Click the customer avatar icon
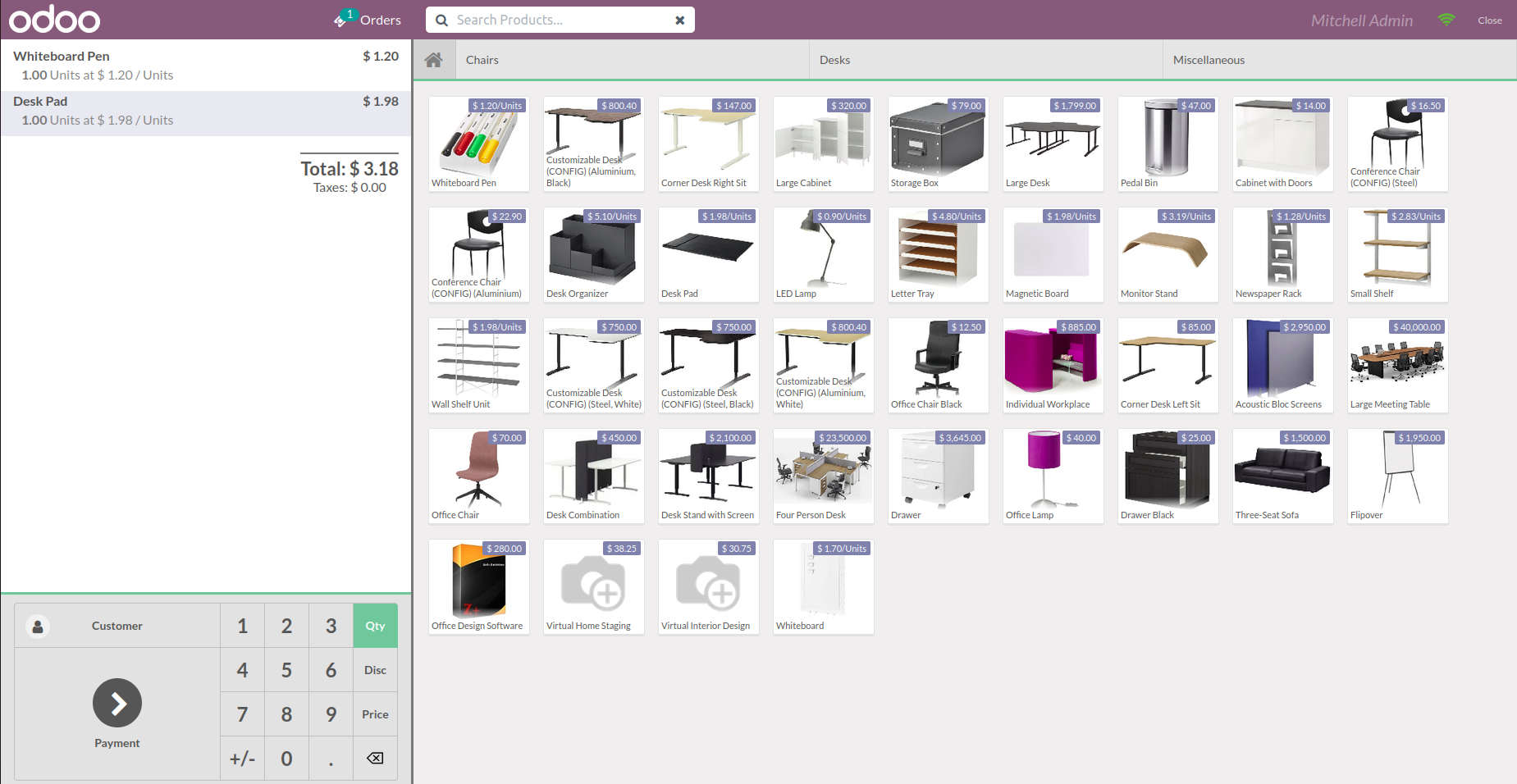Viewport: 1517px width, 784px height. 38,627
